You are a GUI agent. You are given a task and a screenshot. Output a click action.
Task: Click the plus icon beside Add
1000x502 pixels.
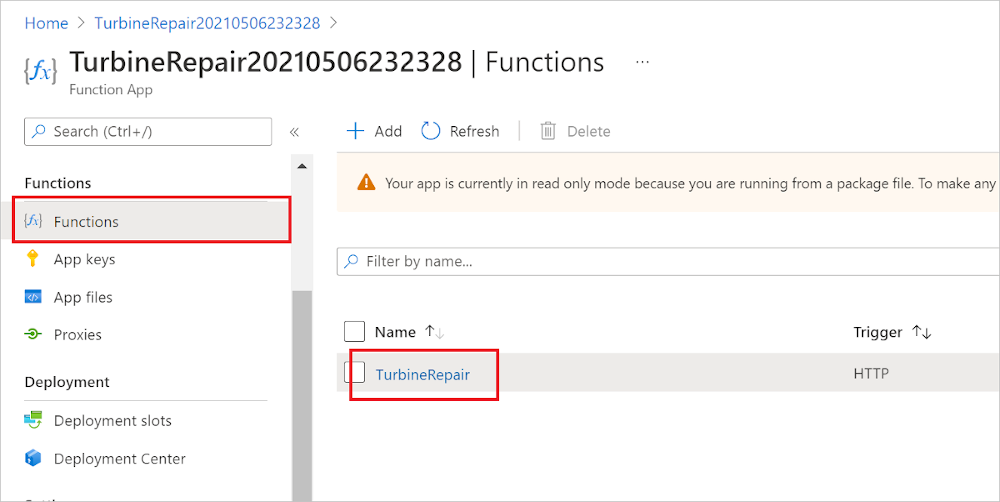click(355, 131)
